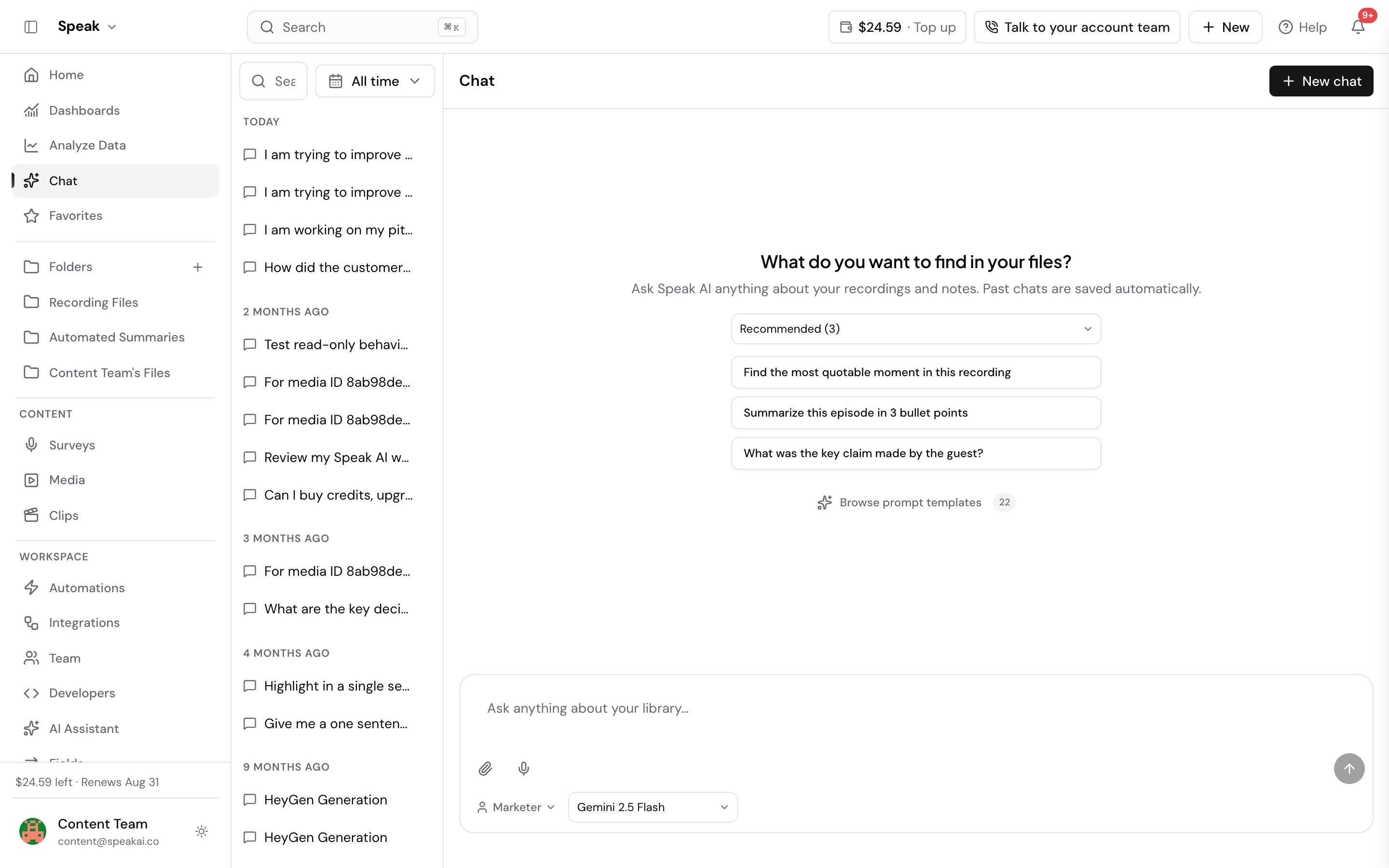
Task: Open Automated Summaries folder
Action: click(x=115, y=338)
